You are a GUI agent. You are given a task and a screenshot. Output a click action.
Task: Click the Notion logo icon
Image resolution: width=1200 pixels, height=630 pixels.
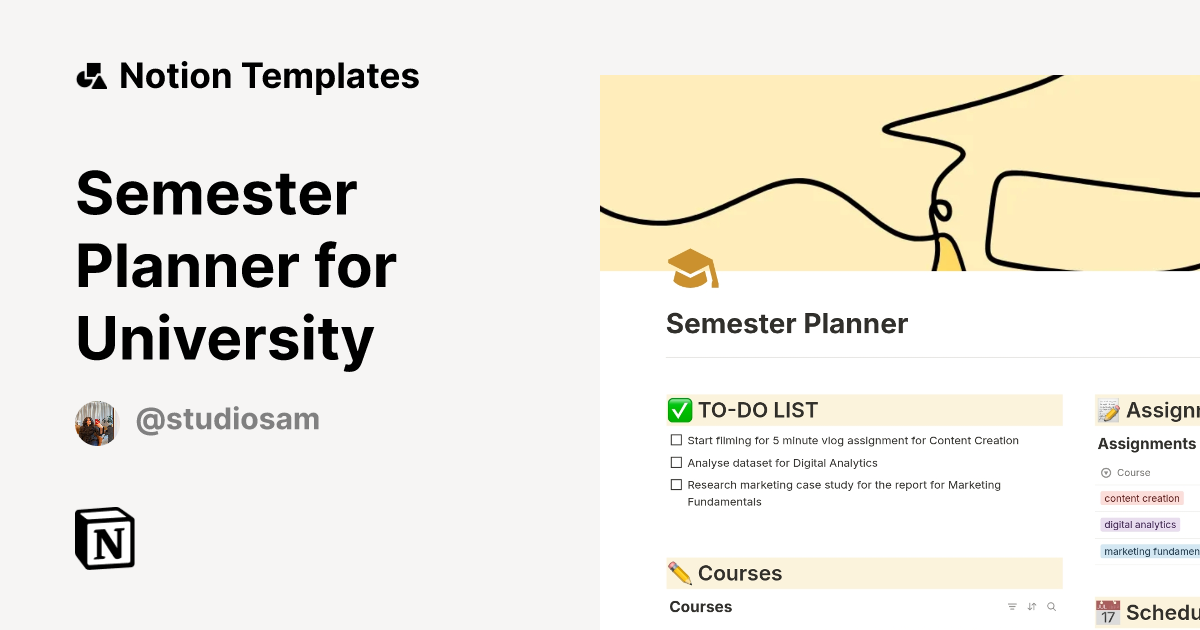(x=104, y=538)
